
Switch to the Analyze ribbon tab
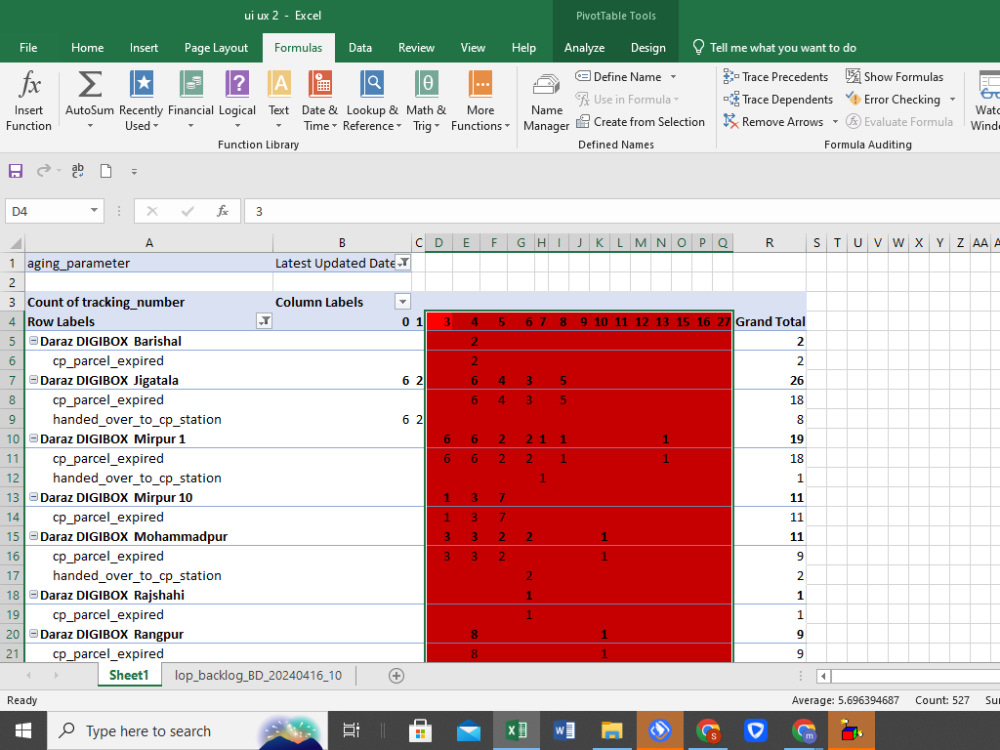coord(584,47)
